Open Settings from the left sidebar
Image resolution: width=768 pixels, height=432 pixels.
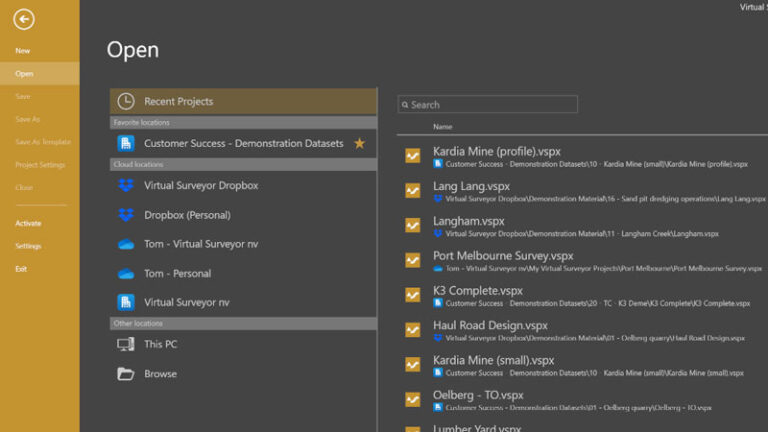pyautogui.click(x=28, y=246)
